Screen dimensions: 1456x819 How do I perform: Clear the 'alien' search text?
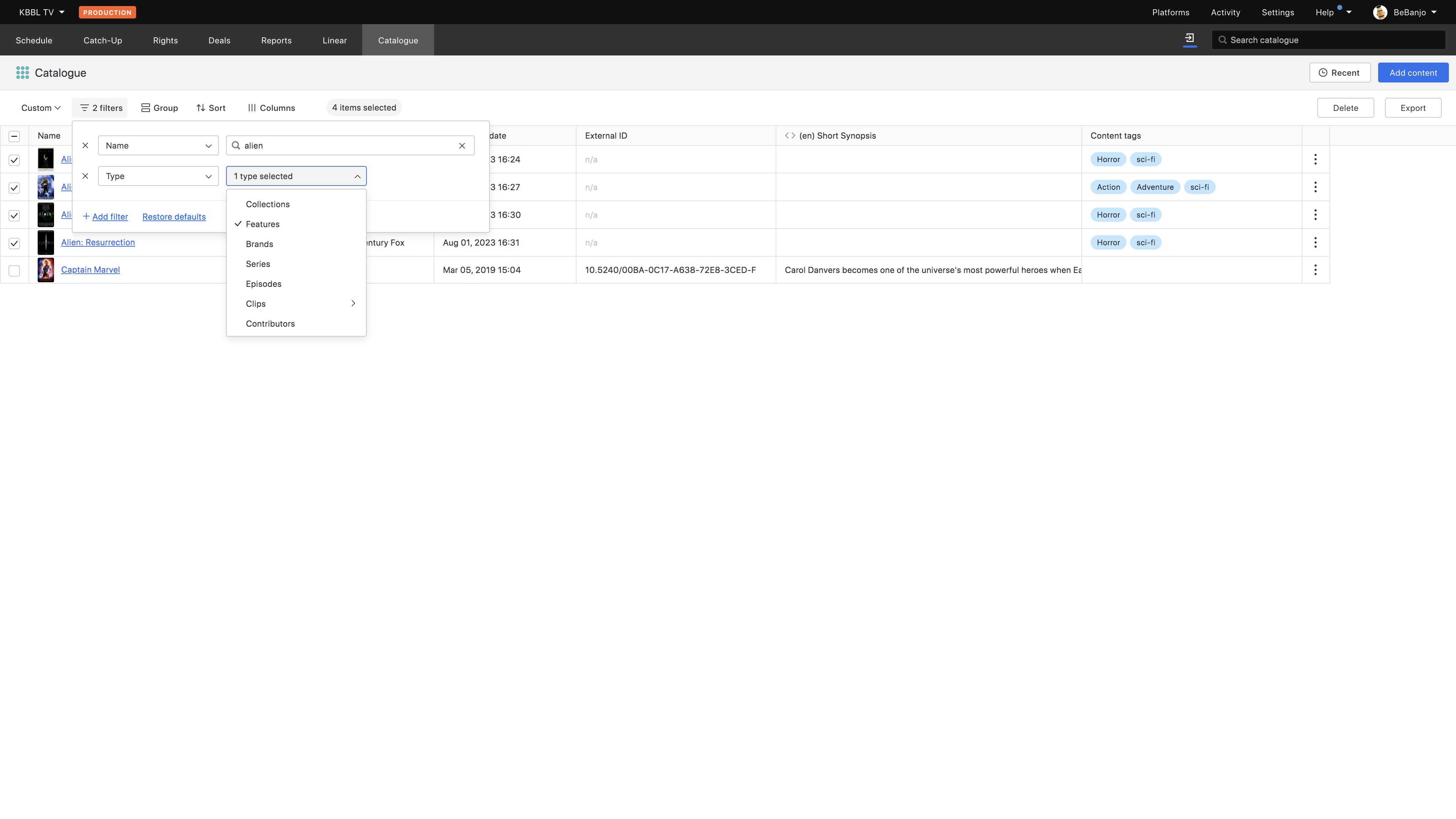(x=462, y=146)
